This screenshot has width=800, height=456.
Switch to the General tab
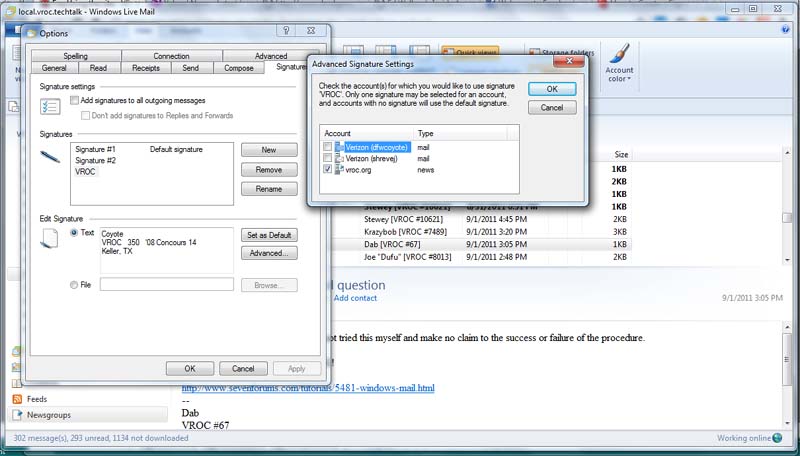54,68
